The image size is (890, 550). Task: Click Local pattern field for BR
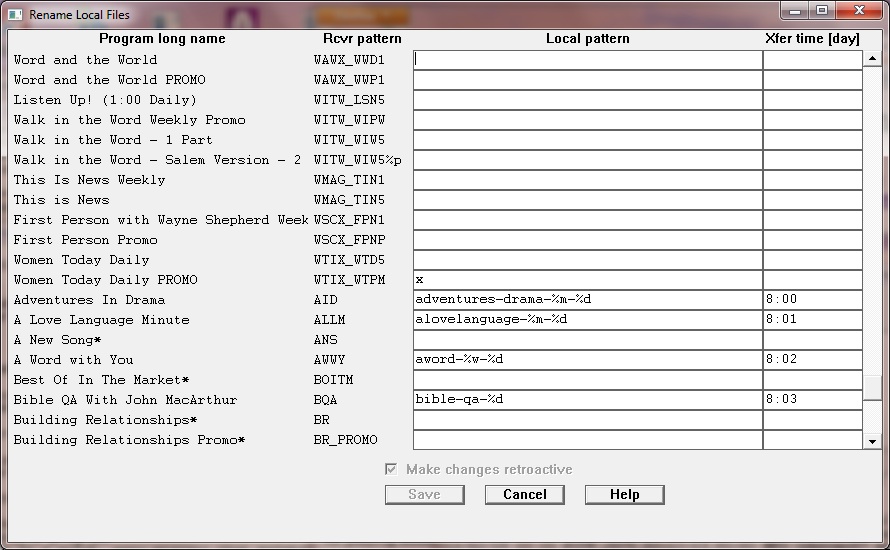pyautogui.click(x=588, y=419)
